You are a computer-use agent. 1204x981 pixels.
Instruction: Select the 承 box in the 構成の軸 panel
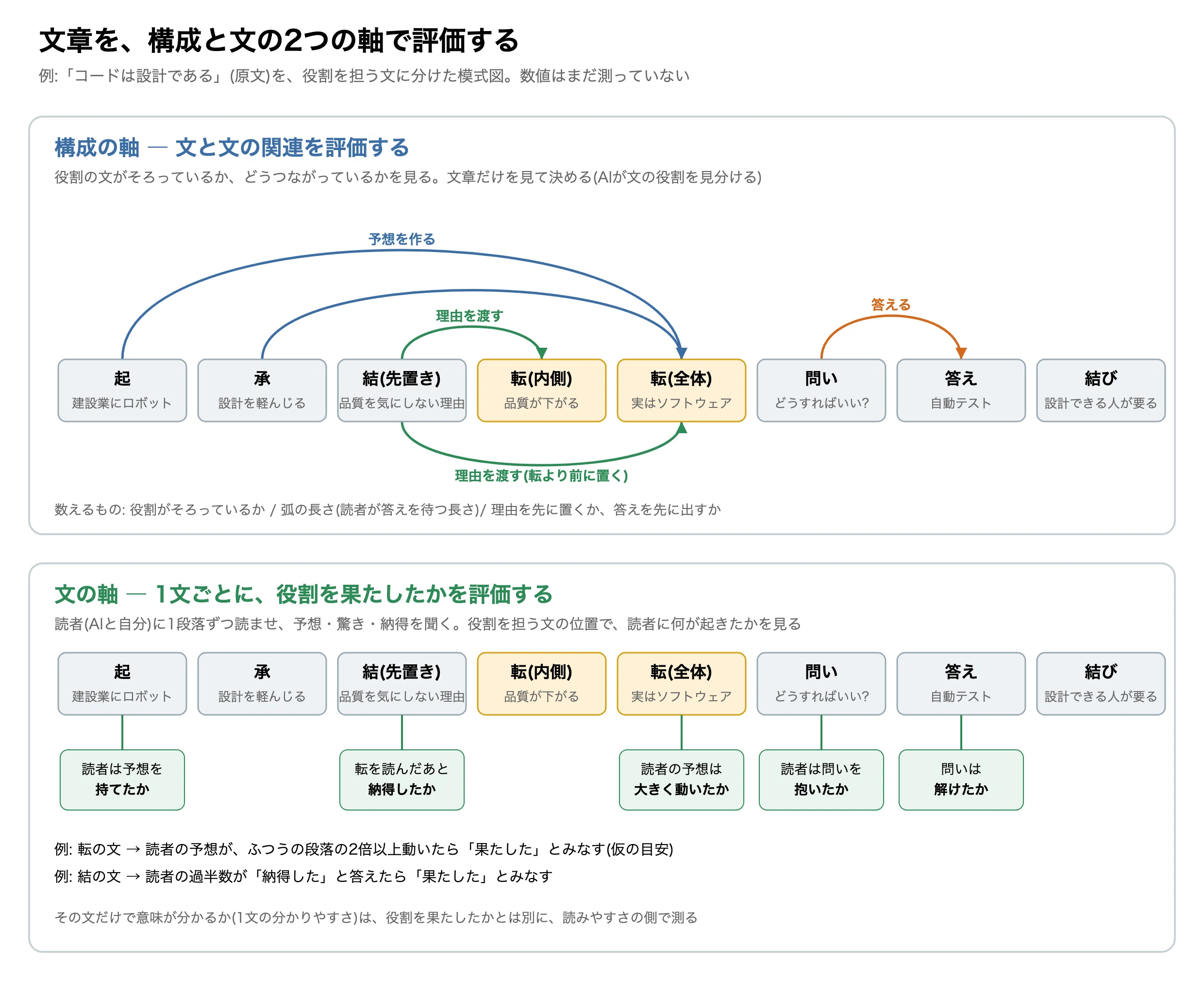(262, 390)
